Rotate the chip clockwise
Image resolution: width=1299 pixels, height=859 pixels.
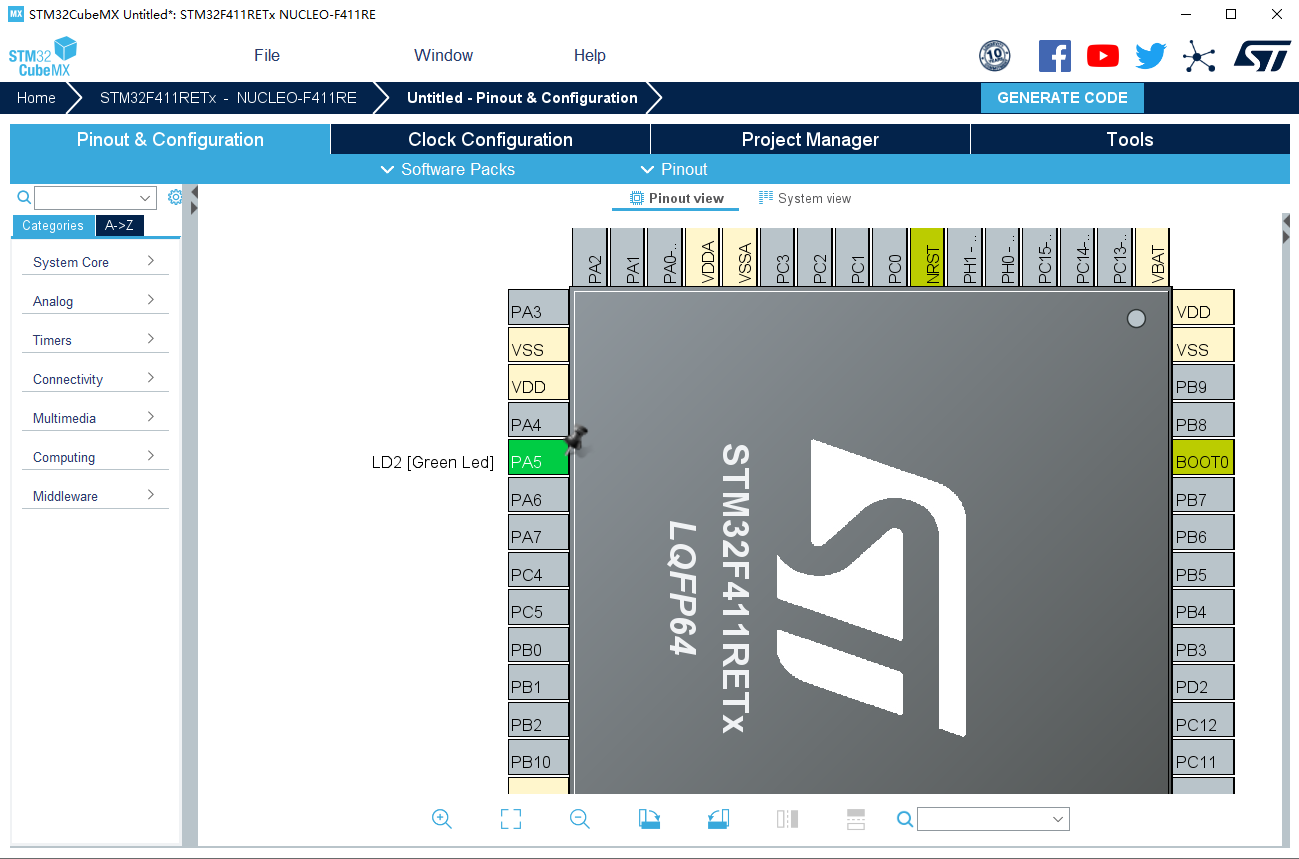pyautogui.click(x=649, y=819)
